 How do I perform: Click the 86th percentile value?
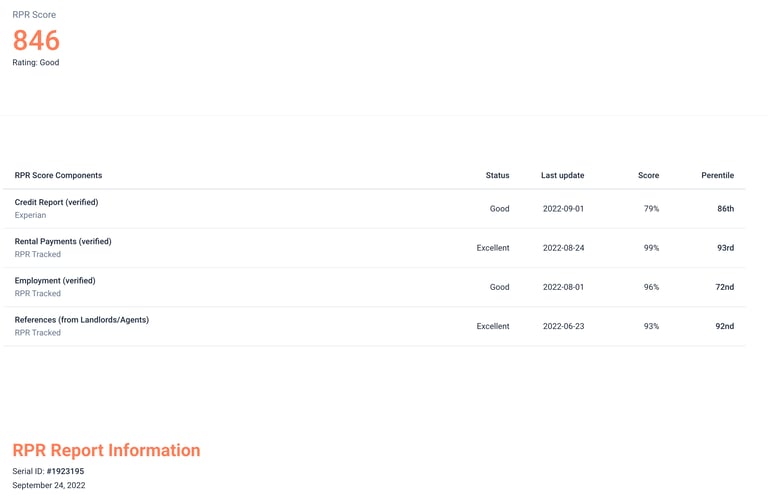(x=725, y=209)
